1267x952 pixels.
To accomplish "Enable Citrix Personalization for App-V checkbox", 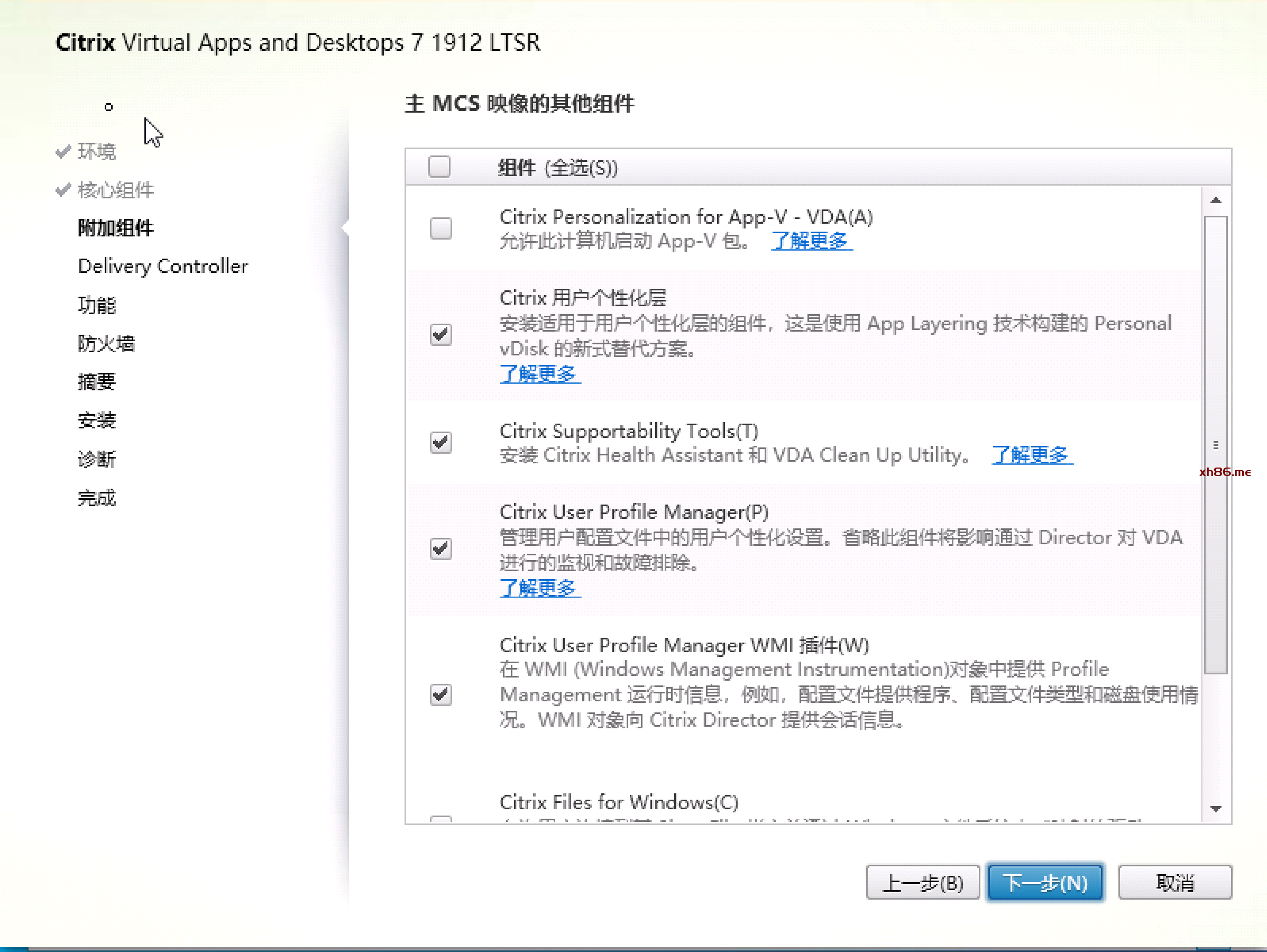I will pyautogui.click(x=440, y=228).
